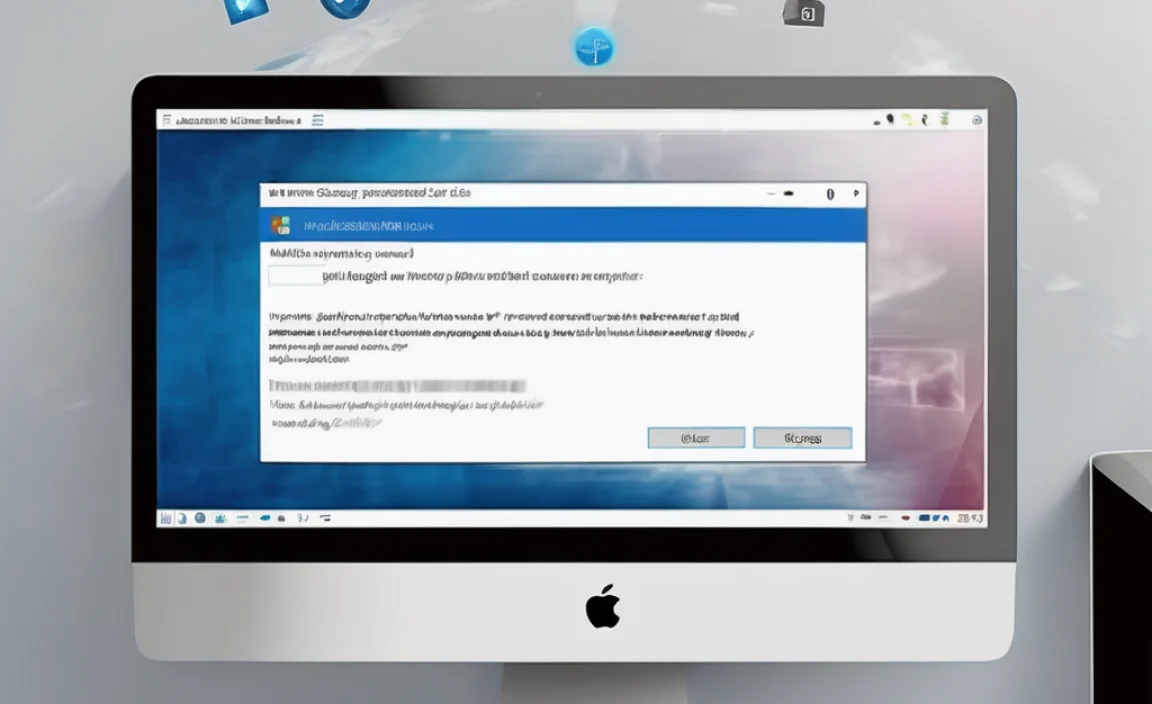Open the Start menu on the taskbar
This screenshot has width=1152, height=704.
pyautogui.click(x=166, y=517)
